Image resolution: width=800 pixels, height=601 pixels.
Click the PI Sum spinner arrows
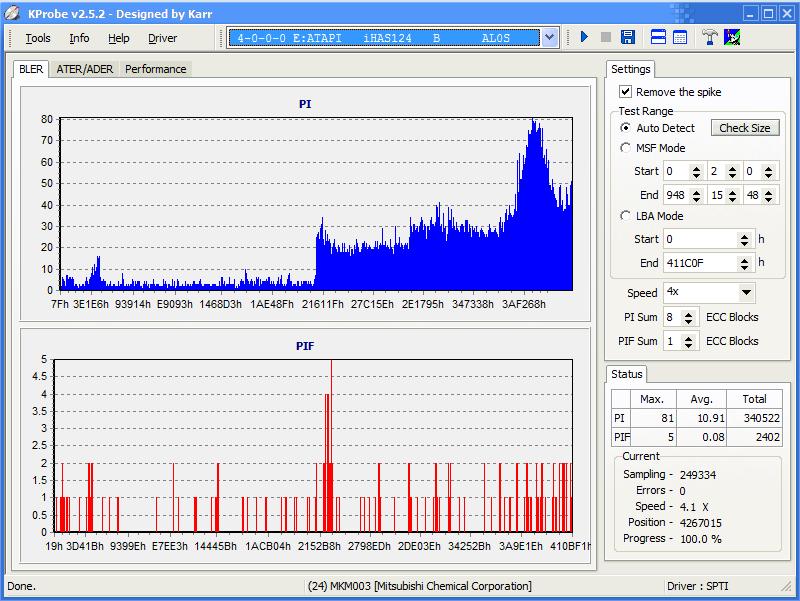[690, 317]
